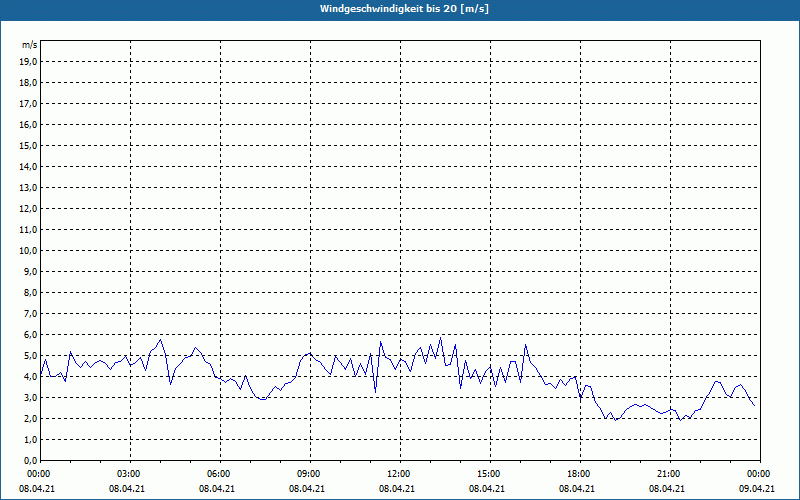
Task: Click the 18,0 y-axis label
Action: [29, 83]
